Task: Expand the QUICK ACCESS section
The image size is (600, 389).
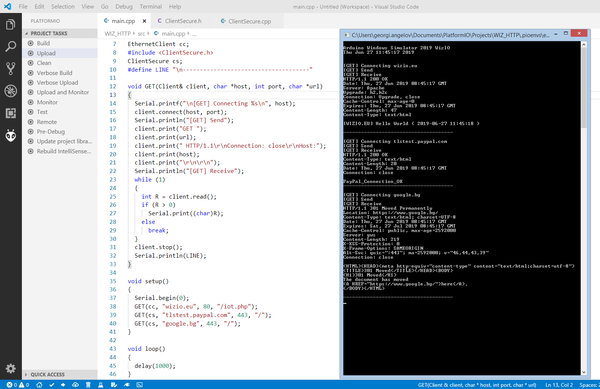Action: pyautogui.click(x=60, y=374)
